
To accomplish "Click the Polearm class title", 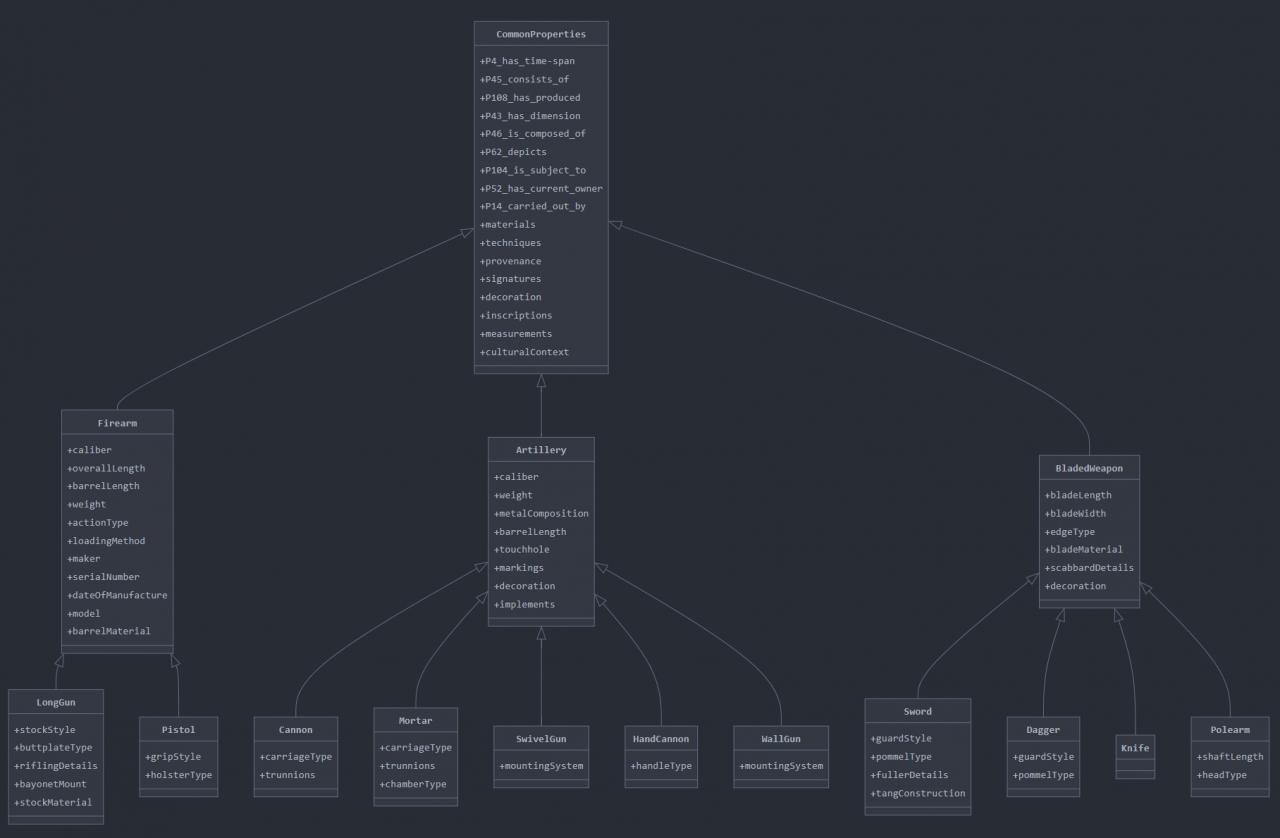I will coord(1229,730).
